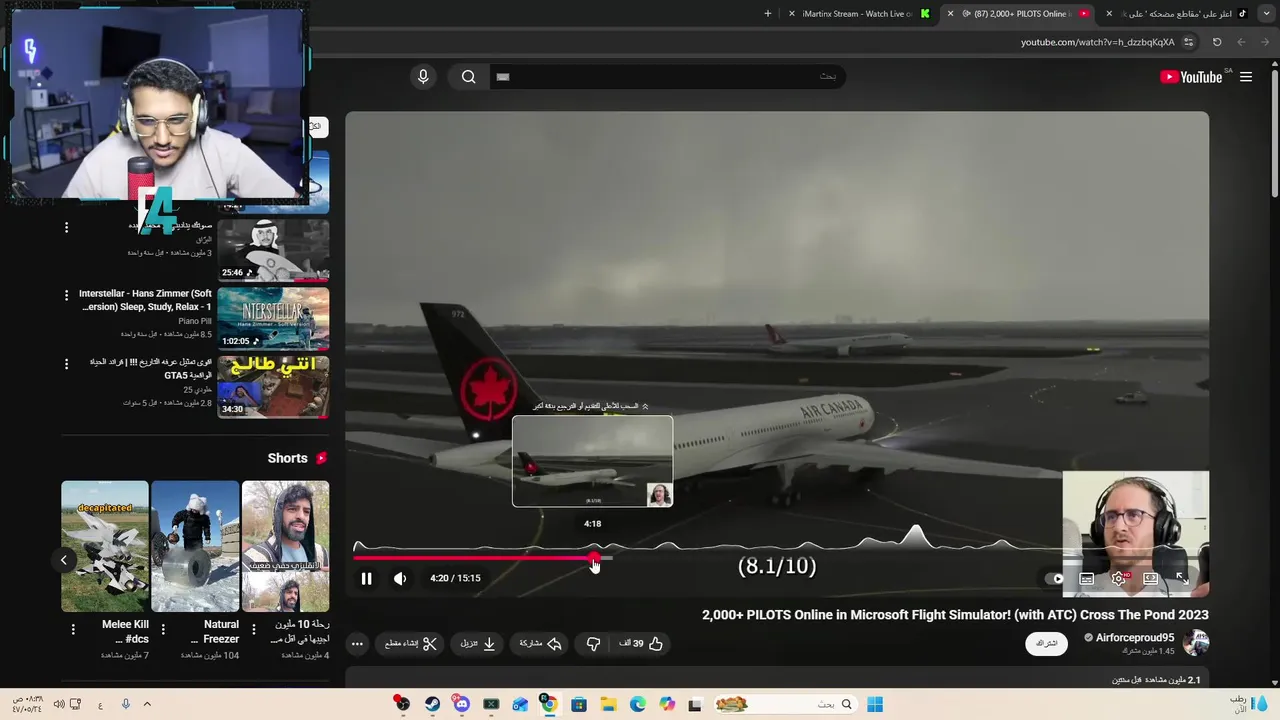Click the youtube.com address bar URL
Viewport: 1280px width, 720px height.
pos(1097,42)
